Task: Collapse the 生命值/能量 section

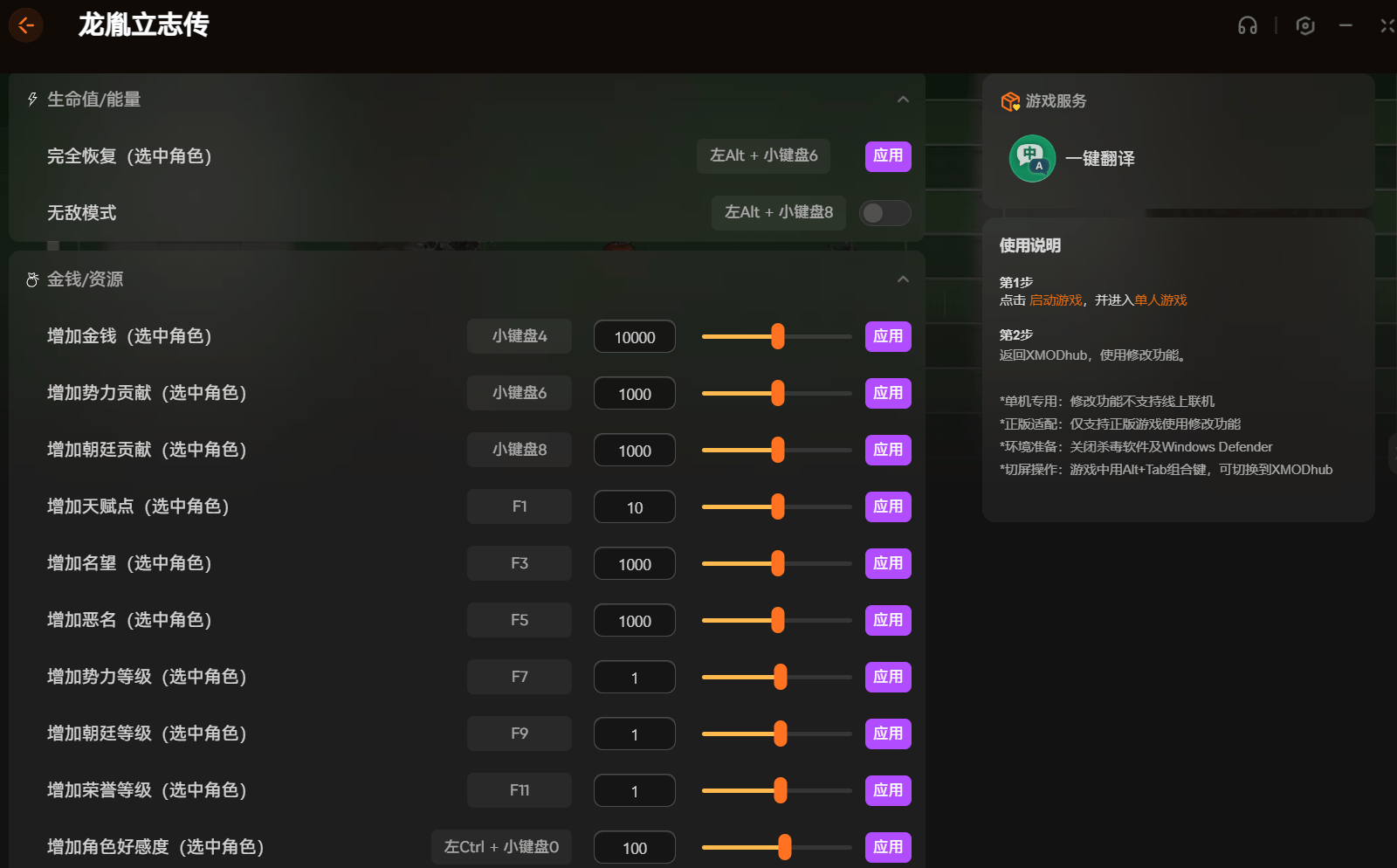Action: coord(903,100)
